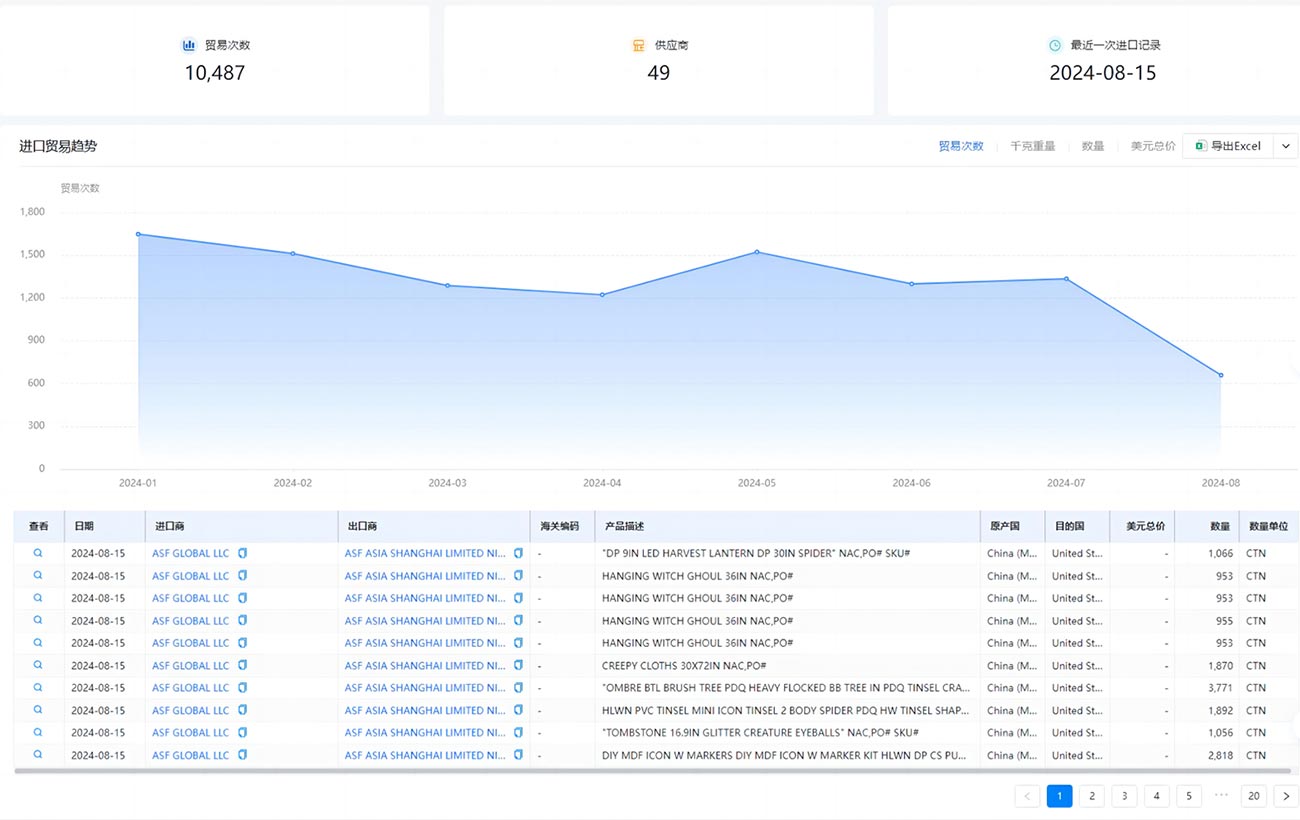Click quantity cell 3,771
This screenshot has height=820, width=1300.
click(x=1220, y=688)
